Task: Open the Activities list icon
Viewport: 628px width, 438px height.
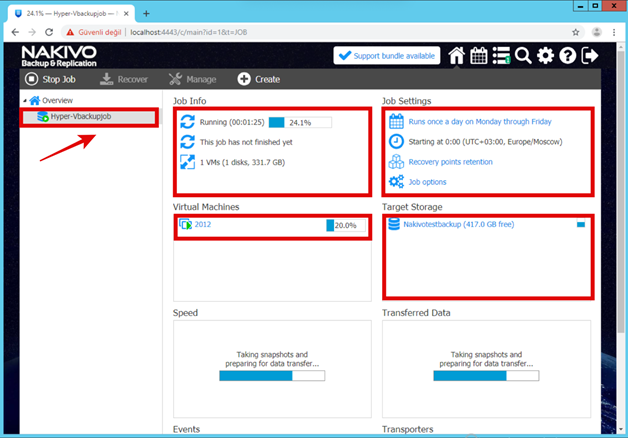Action: coord(501,56)
